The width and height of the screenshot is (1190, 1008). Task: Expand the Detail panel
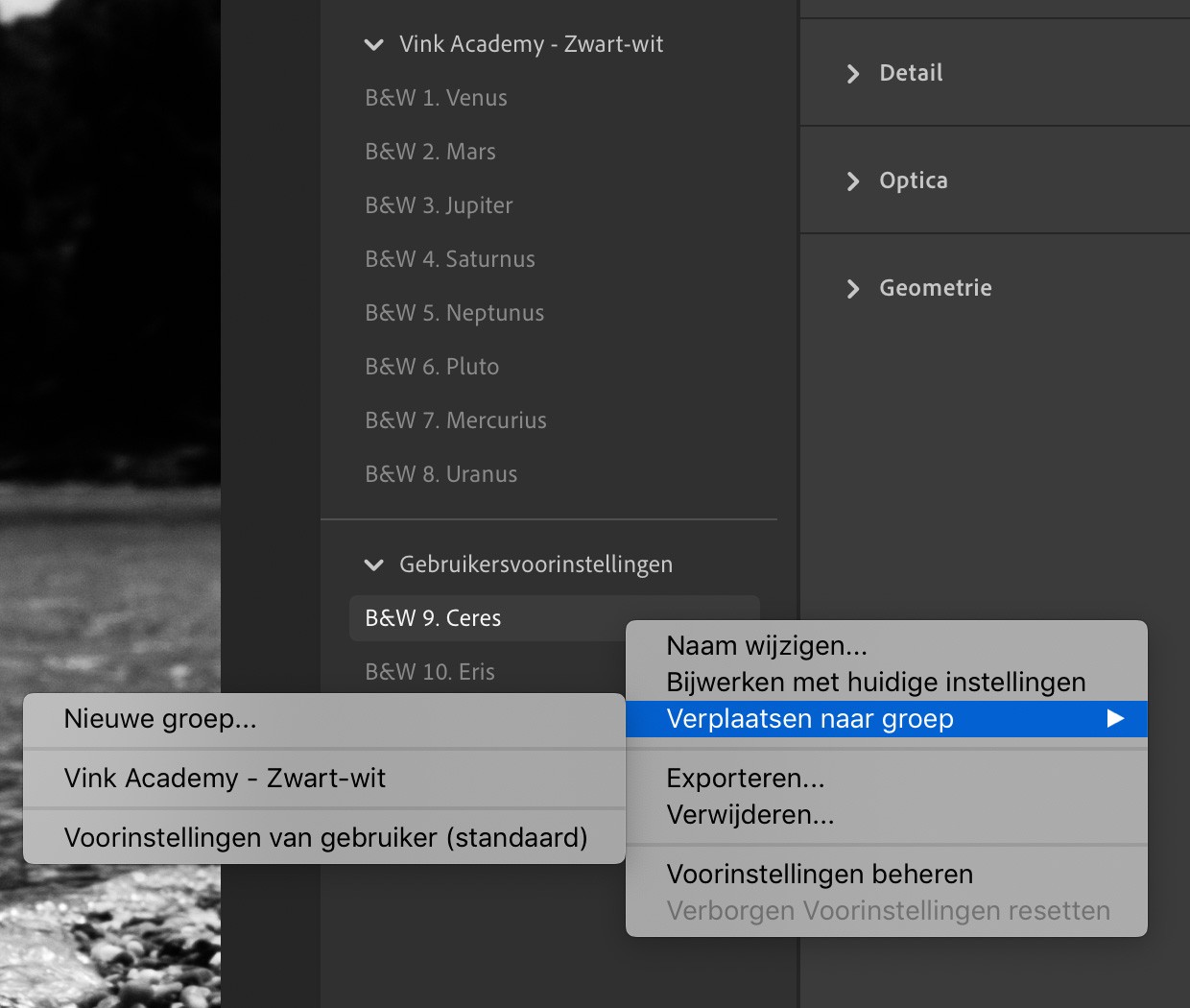point(910,72)
